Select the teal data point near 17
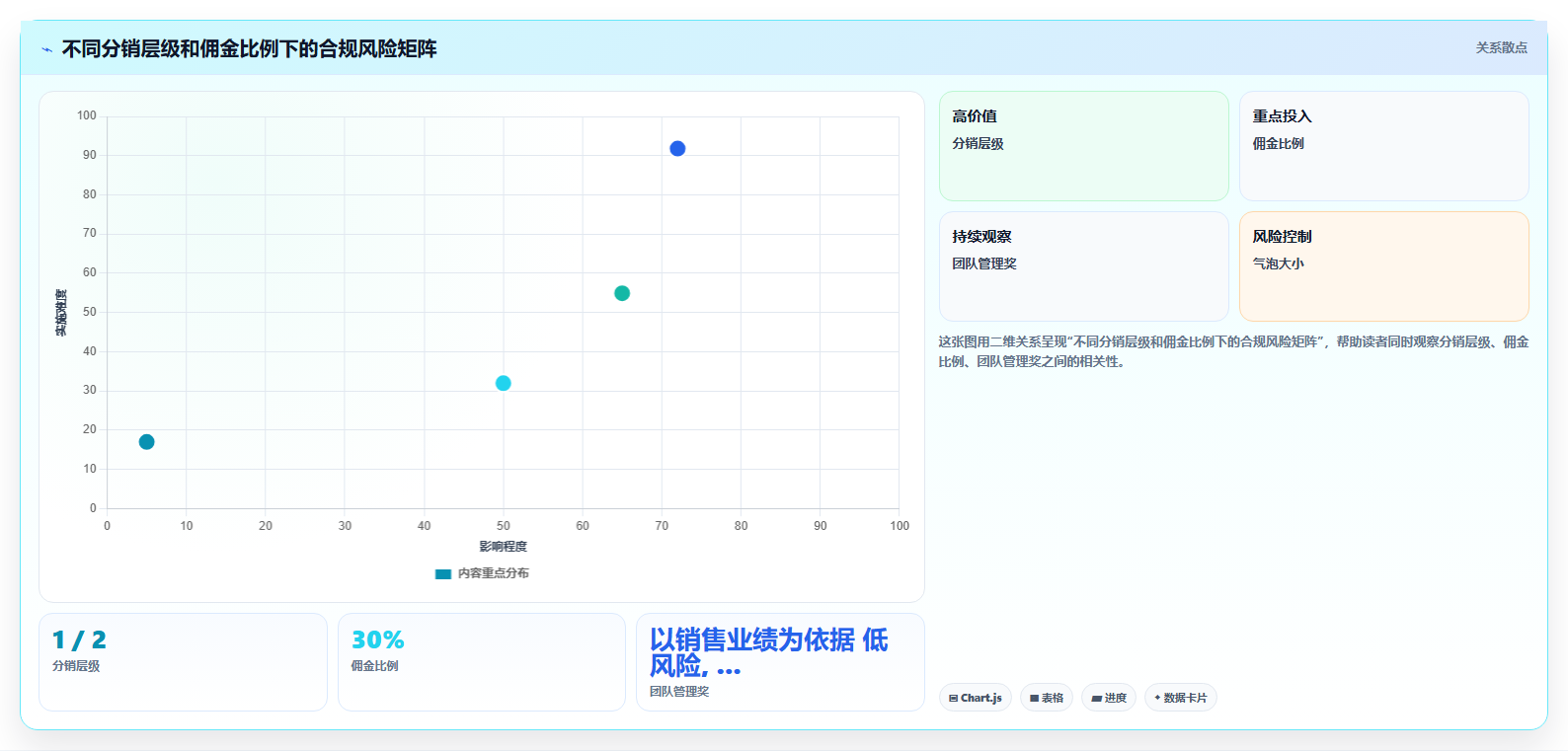This screenshot has width=1568, height=751. [x=147, y=442]
